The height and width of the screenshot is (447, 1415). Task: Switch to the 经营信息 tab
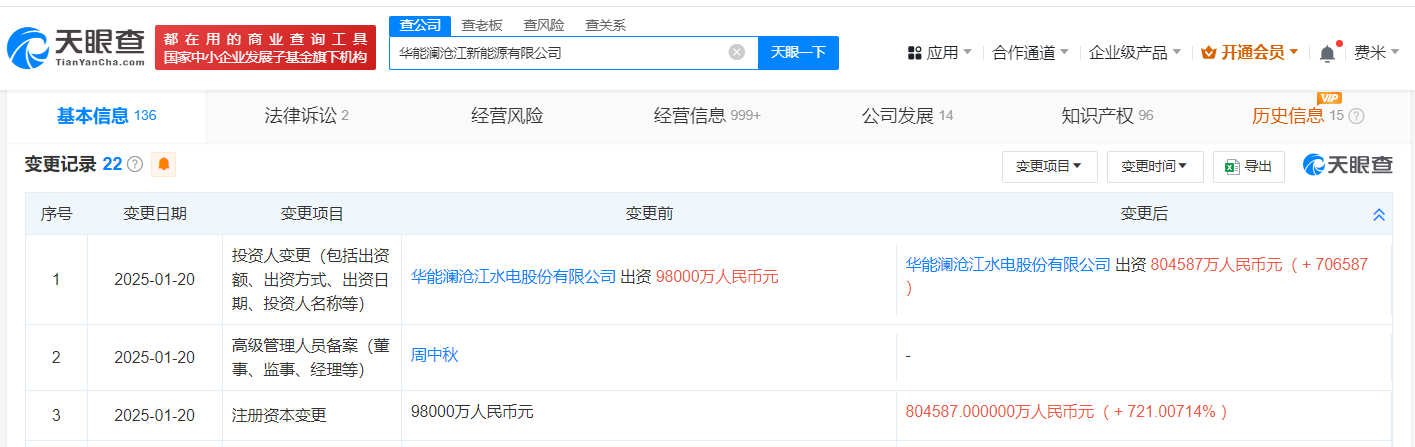tap(707, 116)
